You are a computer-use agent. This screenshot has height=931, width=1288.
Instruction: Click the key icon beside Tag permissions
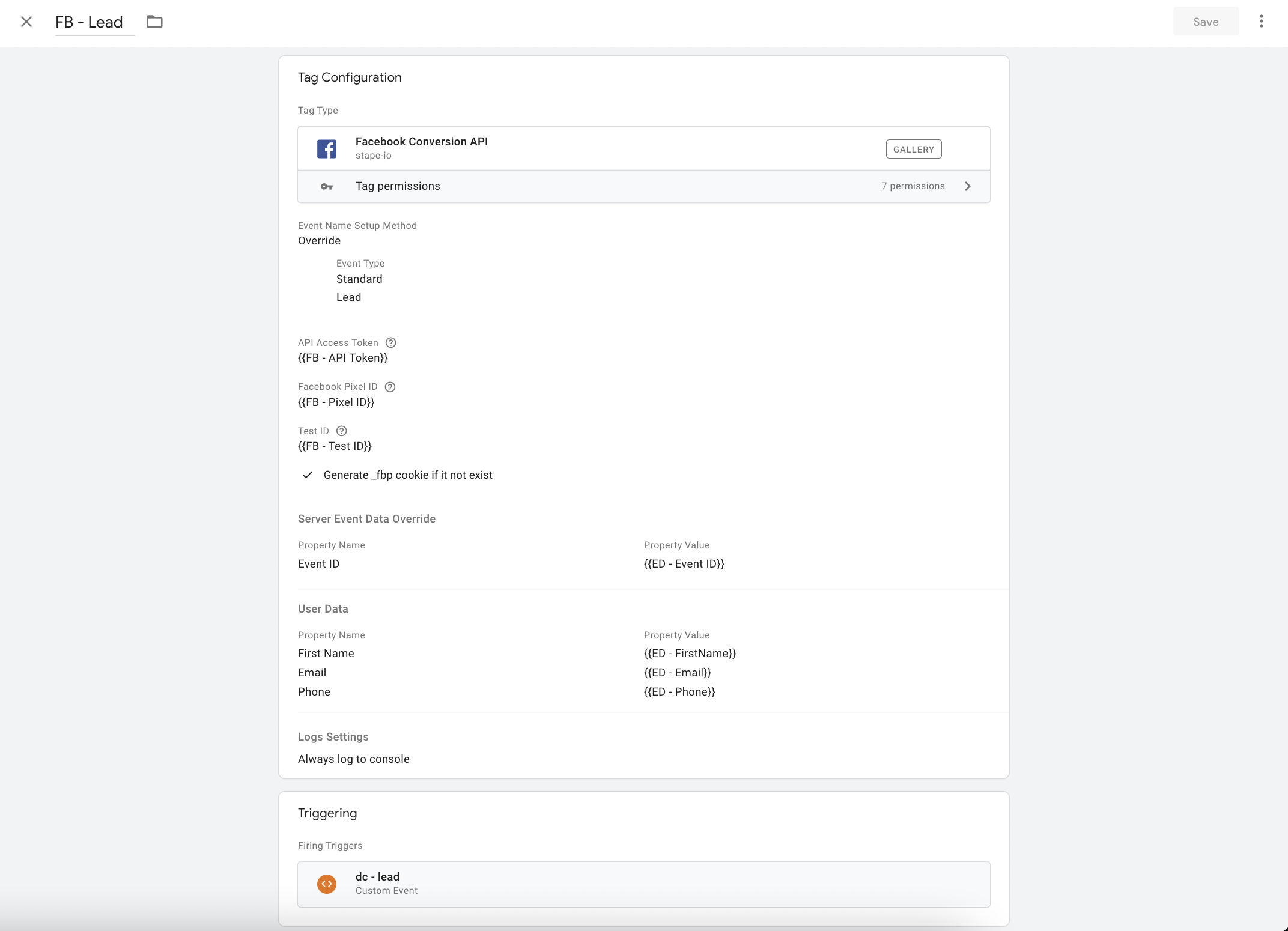[x=327, y=187]
